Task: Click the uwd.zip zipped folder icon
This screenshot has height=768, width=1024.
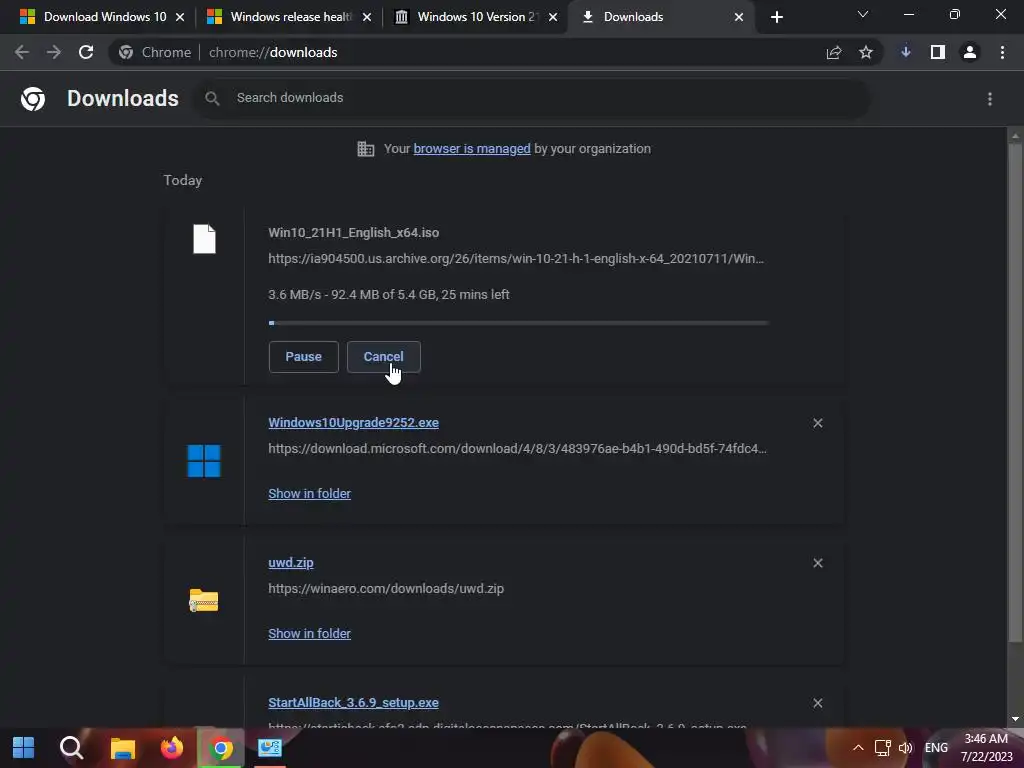Action: 204,600
